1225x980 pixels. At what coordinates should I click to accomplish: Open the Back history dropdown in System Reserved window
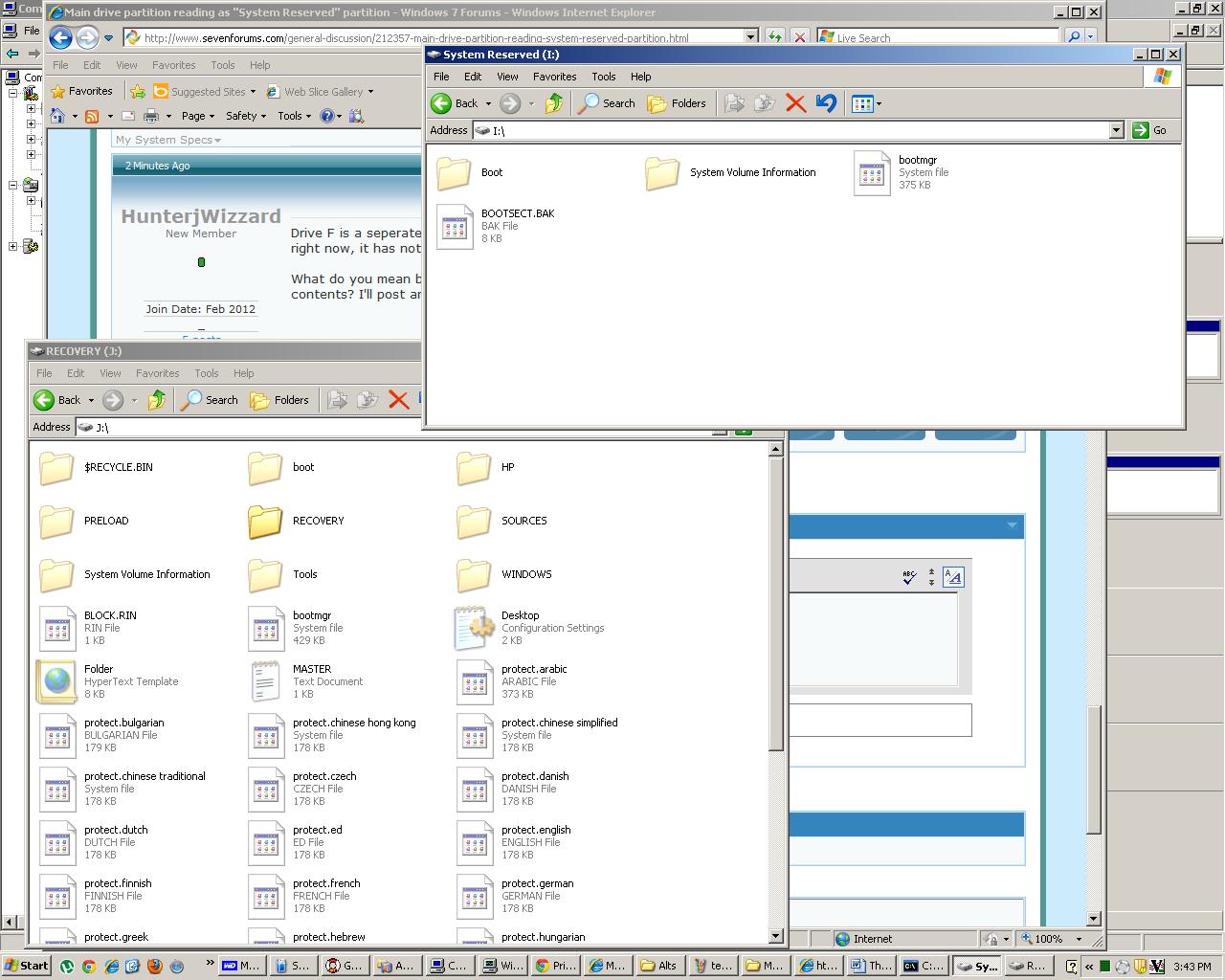click(x=488, y=103)
